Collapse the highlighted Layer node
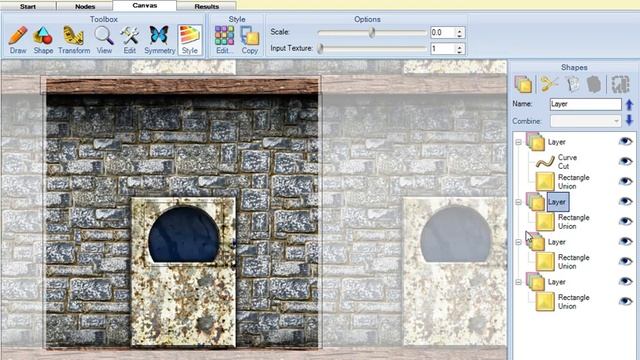The image size is (640, 360). 518,202
